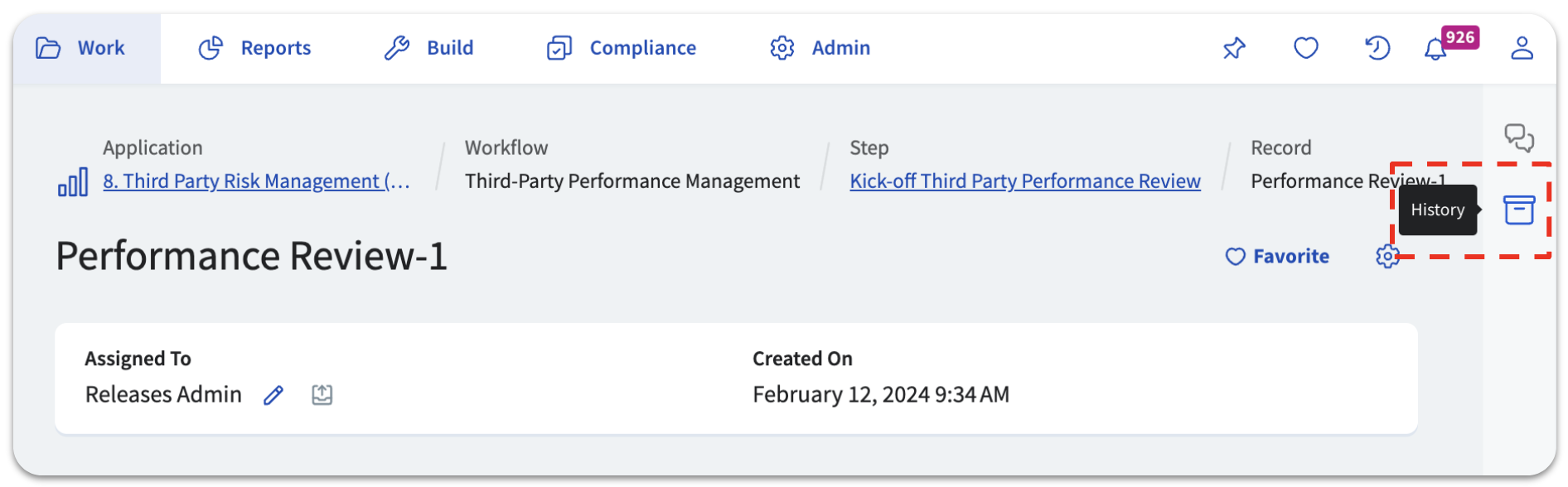Open 8. Third Party Risk Management link
The image size is (1568, 487).
256,181
